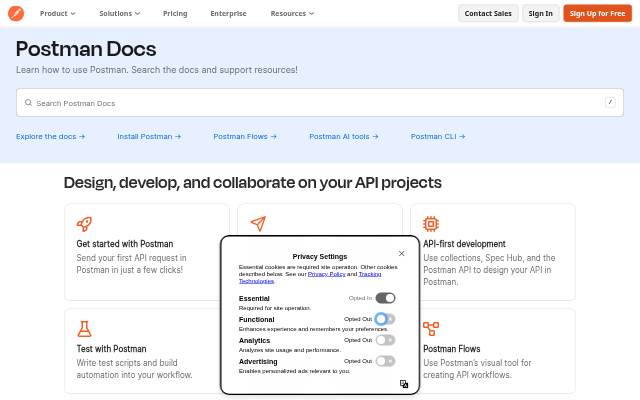Close the Privacy Settings dialog
Image resolution: width=640 pixels, height=400 pixels.
[x=401, y=253]
